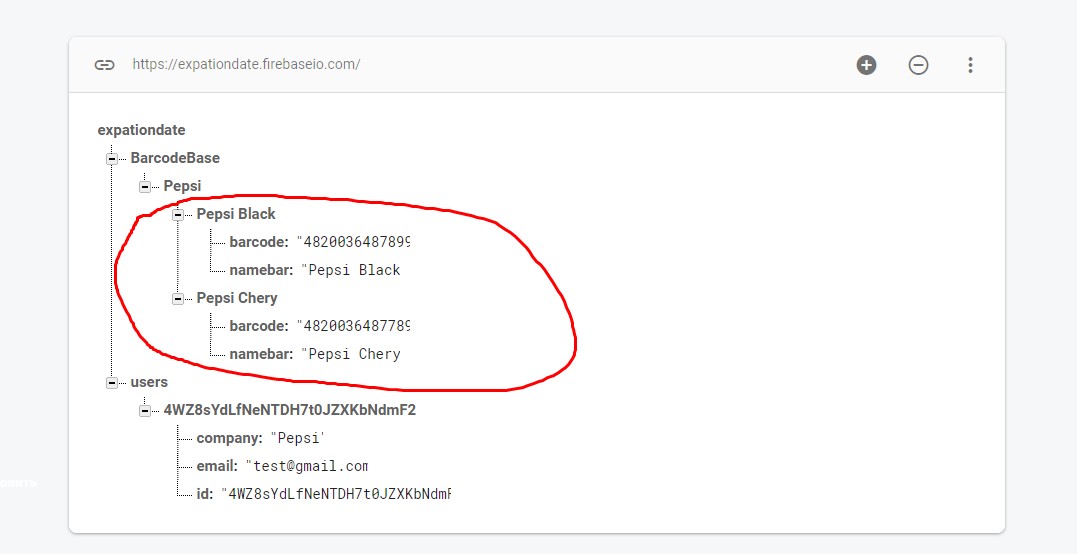Image resolution: width=1077 pixels, height=554 pixels.
Task: Click the email key label
Action: click(218, 467)
